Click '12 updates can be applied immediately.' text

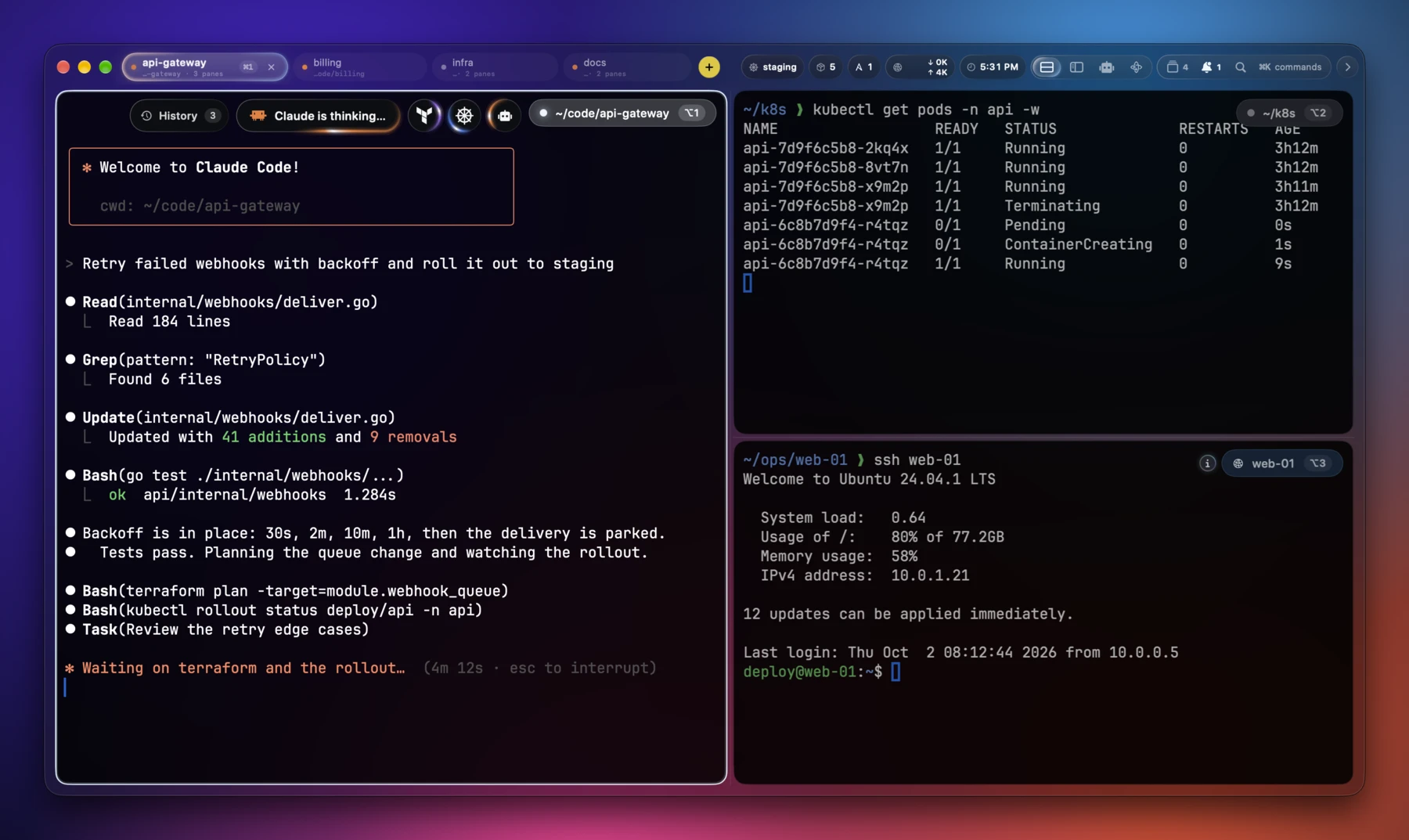coord(908,614)
